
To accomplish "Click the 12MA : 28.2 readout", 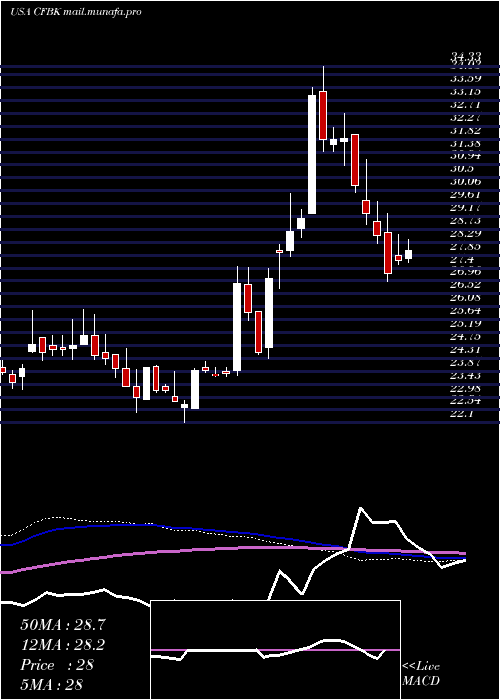I will click(x=63, y=645).
